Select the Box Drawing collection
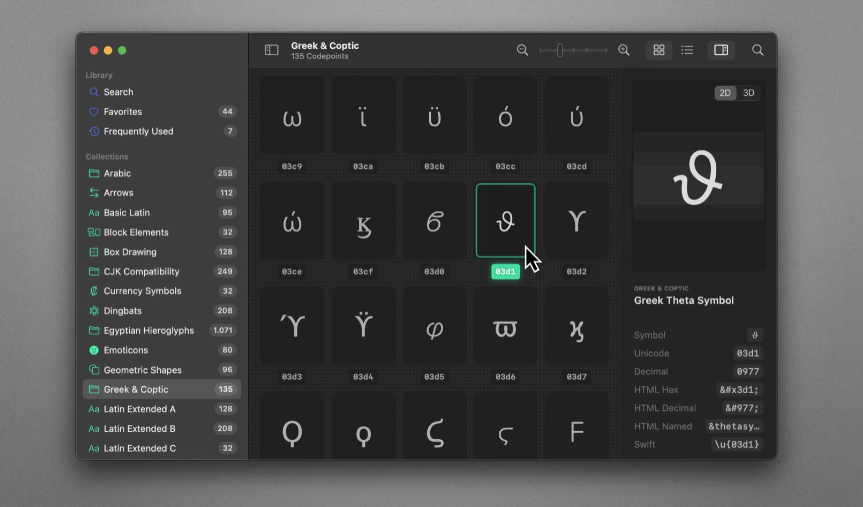 coord(162,252)
